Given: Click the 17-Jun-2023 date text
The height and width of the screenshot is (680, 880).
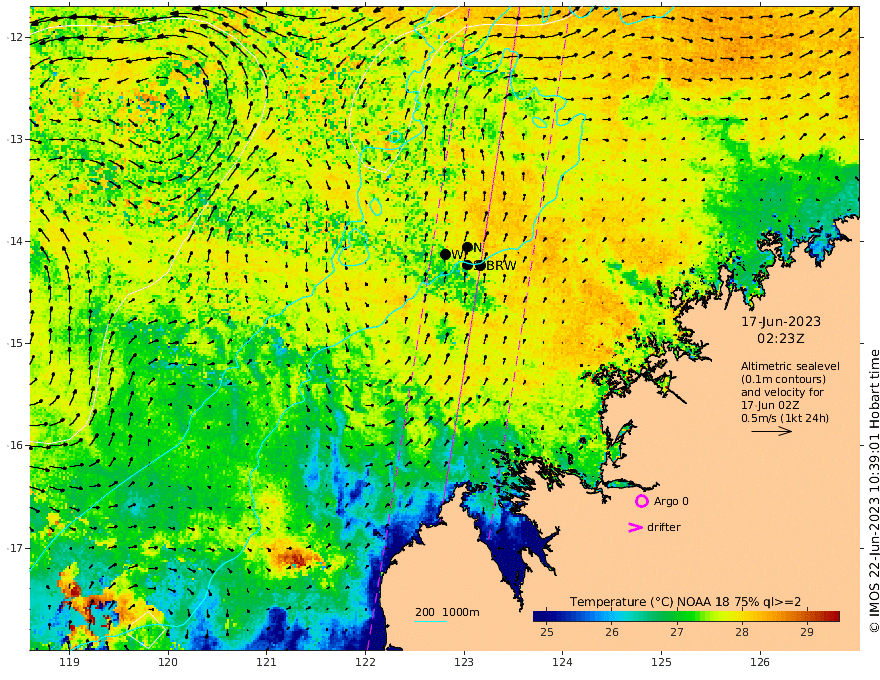Looking at the screenshot, I should (781, 321).
